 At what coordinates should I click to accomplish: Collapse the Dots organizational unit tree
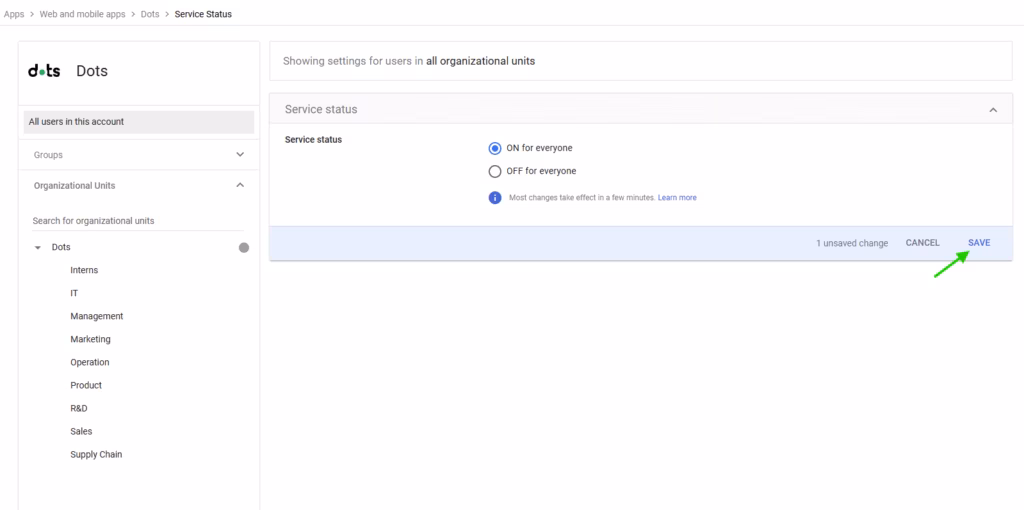pos(38,247)
